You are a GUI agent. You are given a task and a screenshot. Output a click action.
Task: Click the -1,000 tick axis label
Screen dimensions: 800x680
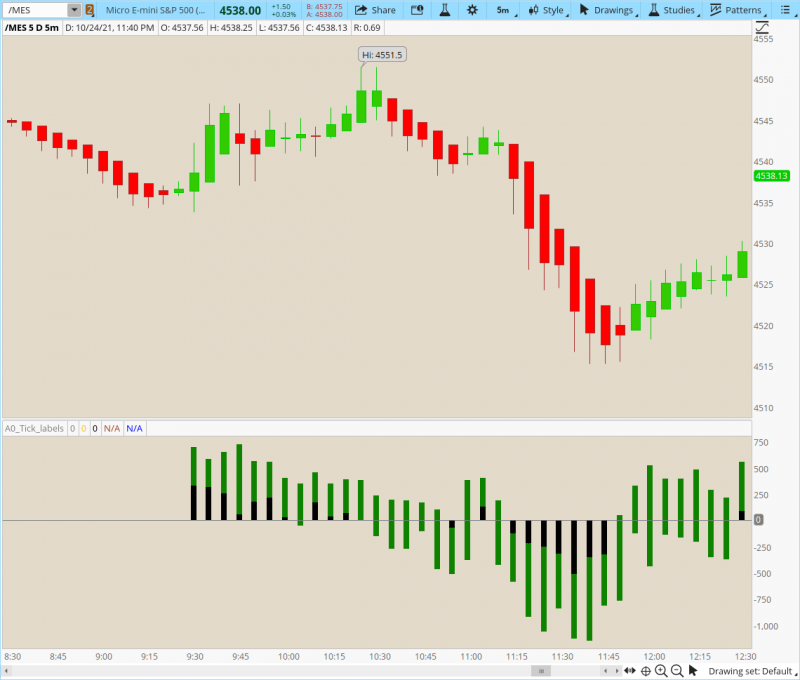(766, 626)
